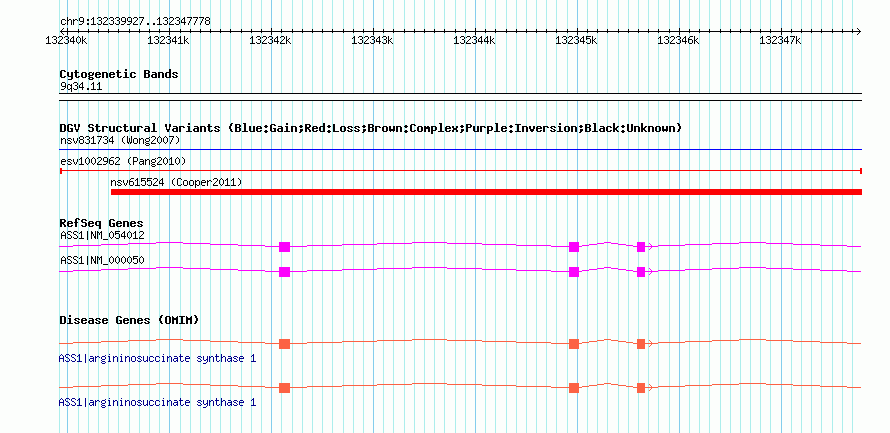890x433 pixels.
Task: Select upper OMIM ASS1 exon near 132345k
Action: 574,344
